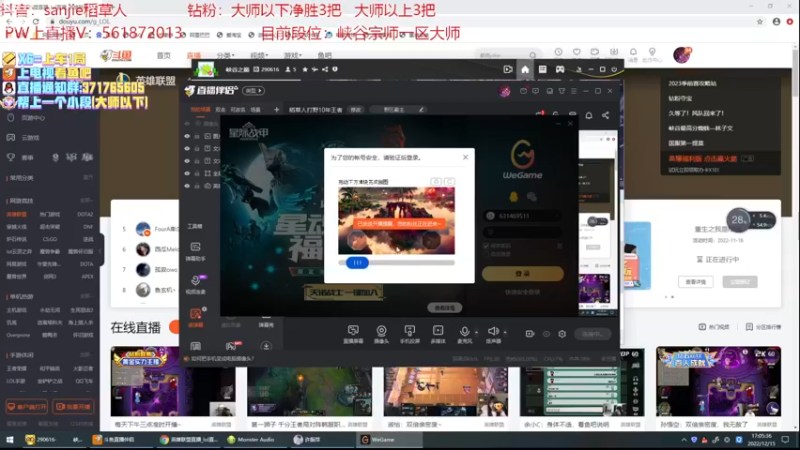800x450 pixels.
Task: Expand the speaker options arrow
Action: coord(505,332)
